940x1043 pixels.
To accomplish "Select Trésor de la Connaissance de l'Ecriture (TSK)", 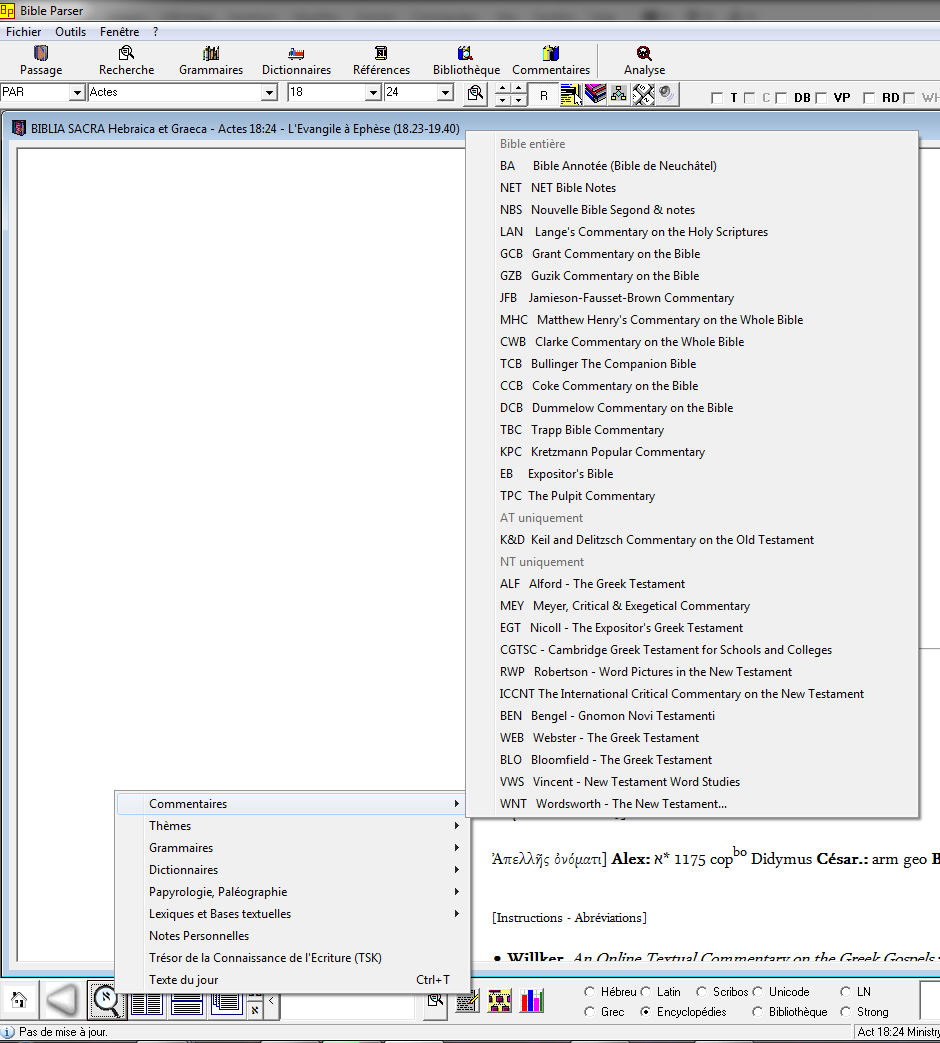I will (x=291, y=957).
